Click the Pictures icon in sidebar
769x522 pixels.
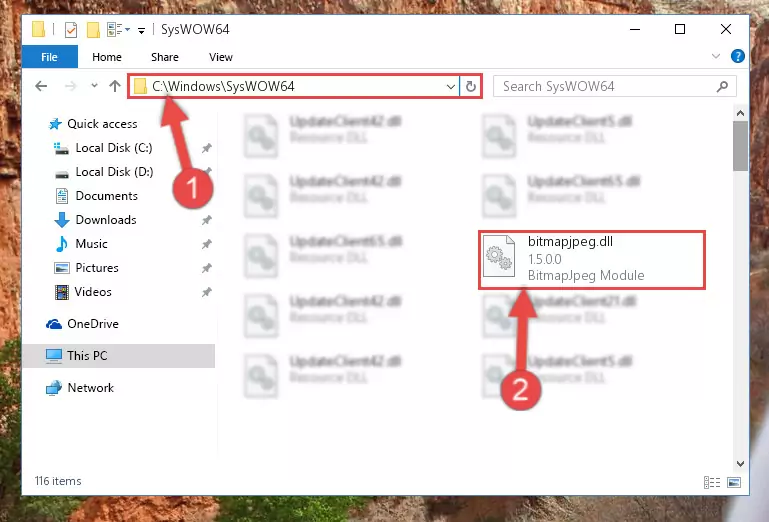point(62,268)
